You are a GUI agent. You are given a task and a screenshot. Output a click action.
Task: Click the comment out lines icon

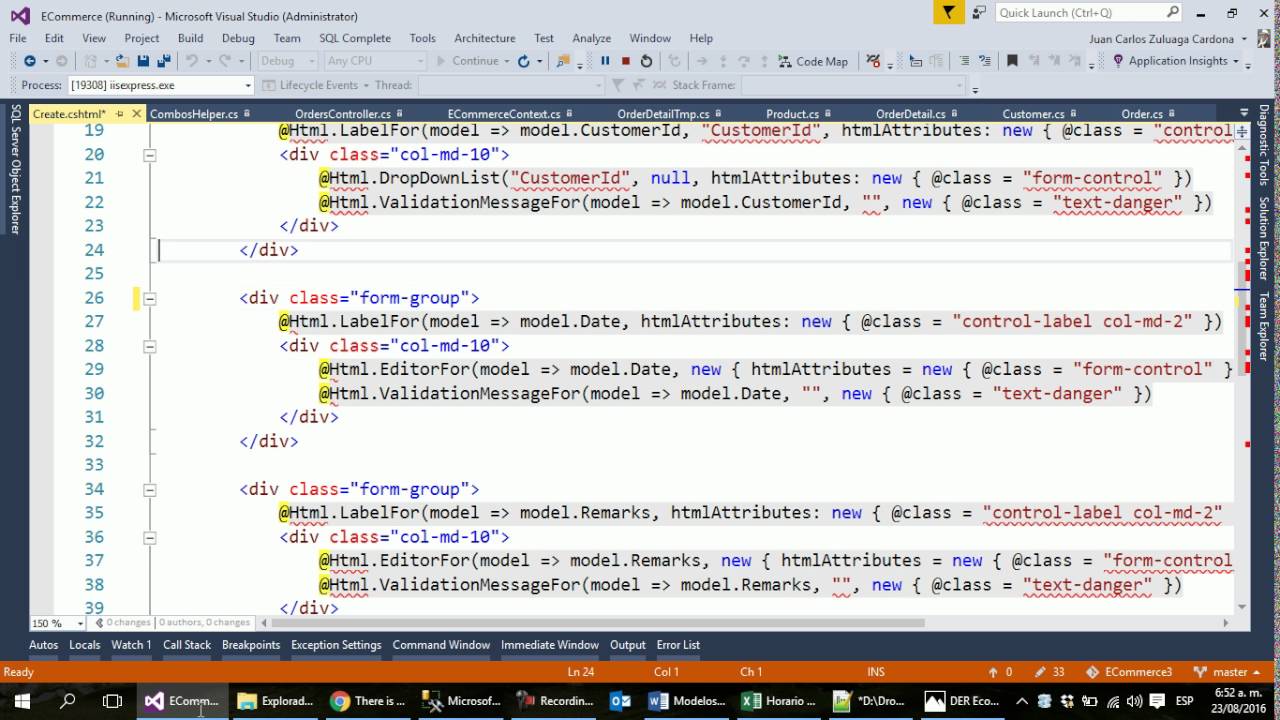pyautogui.click(x=962, y=61)
